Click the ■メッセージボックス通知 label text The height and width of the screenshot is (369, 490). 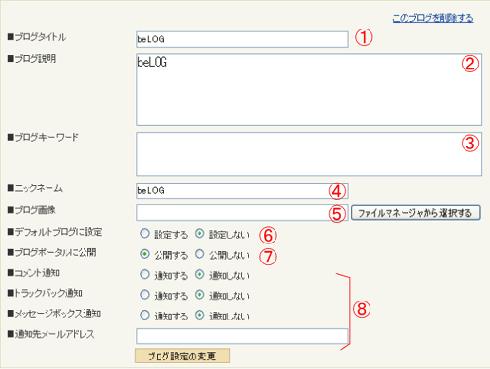click(54, 313)
